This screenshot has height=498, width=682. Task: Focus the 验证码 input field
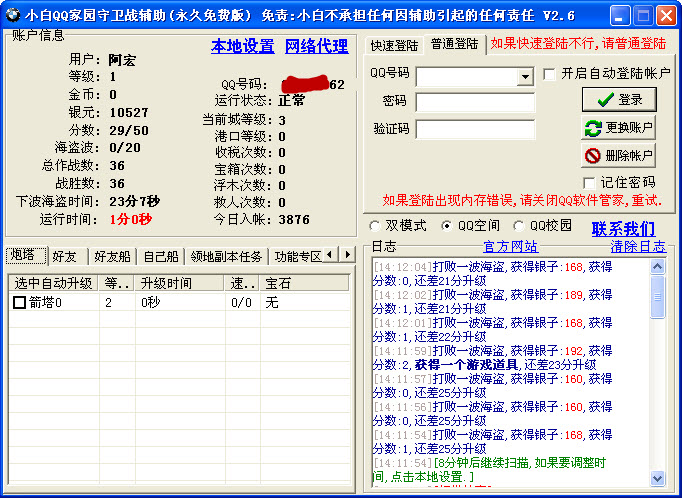click(x=475, y=130)
